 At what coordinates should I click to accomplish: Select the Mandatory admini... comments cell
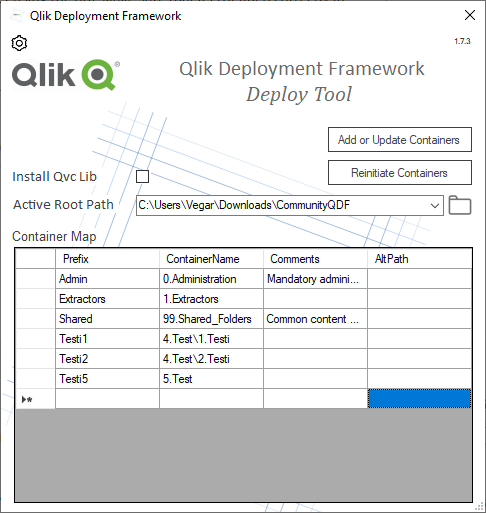coord(315,279)
